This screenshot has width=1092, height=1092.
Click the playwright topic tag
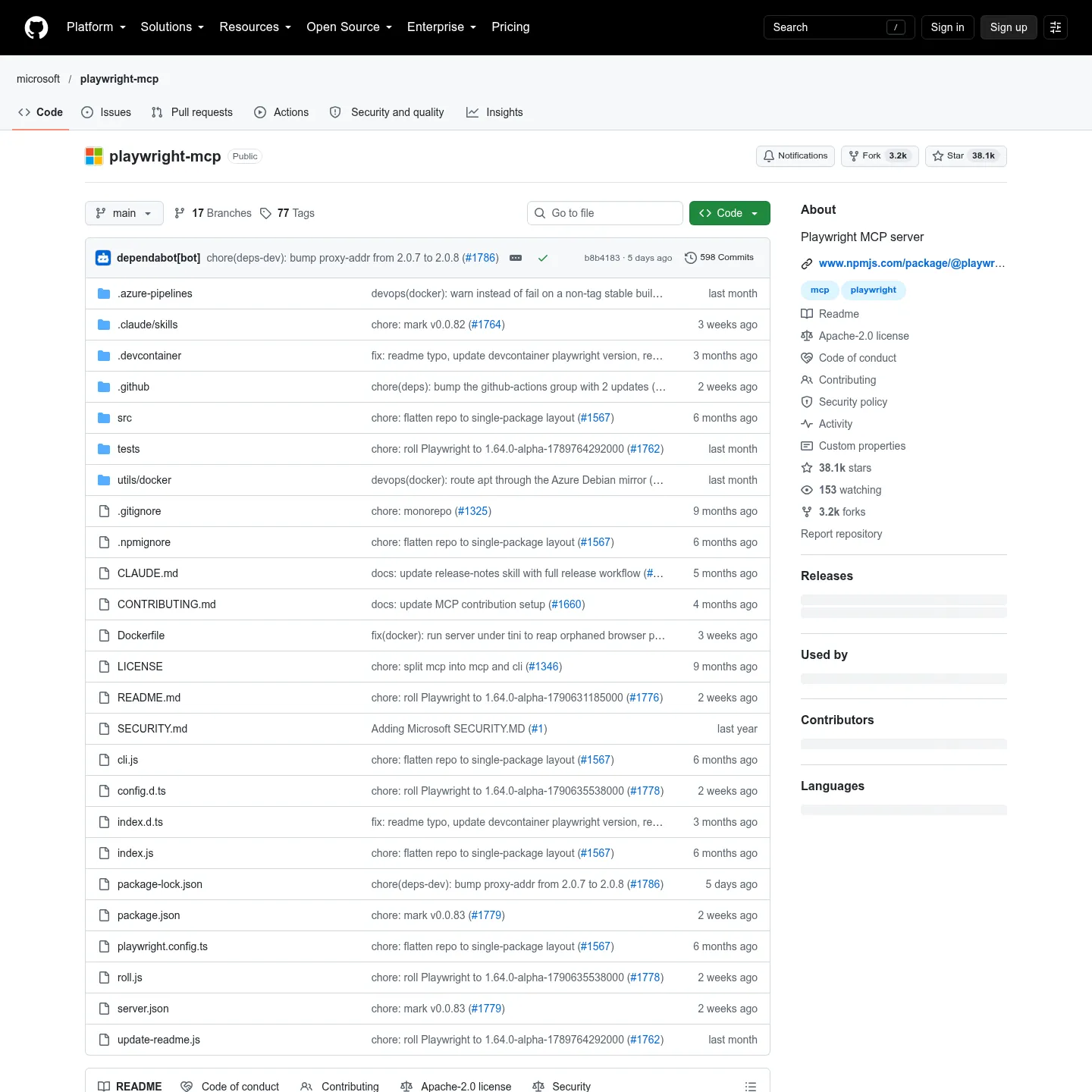[x=874, y=290]
